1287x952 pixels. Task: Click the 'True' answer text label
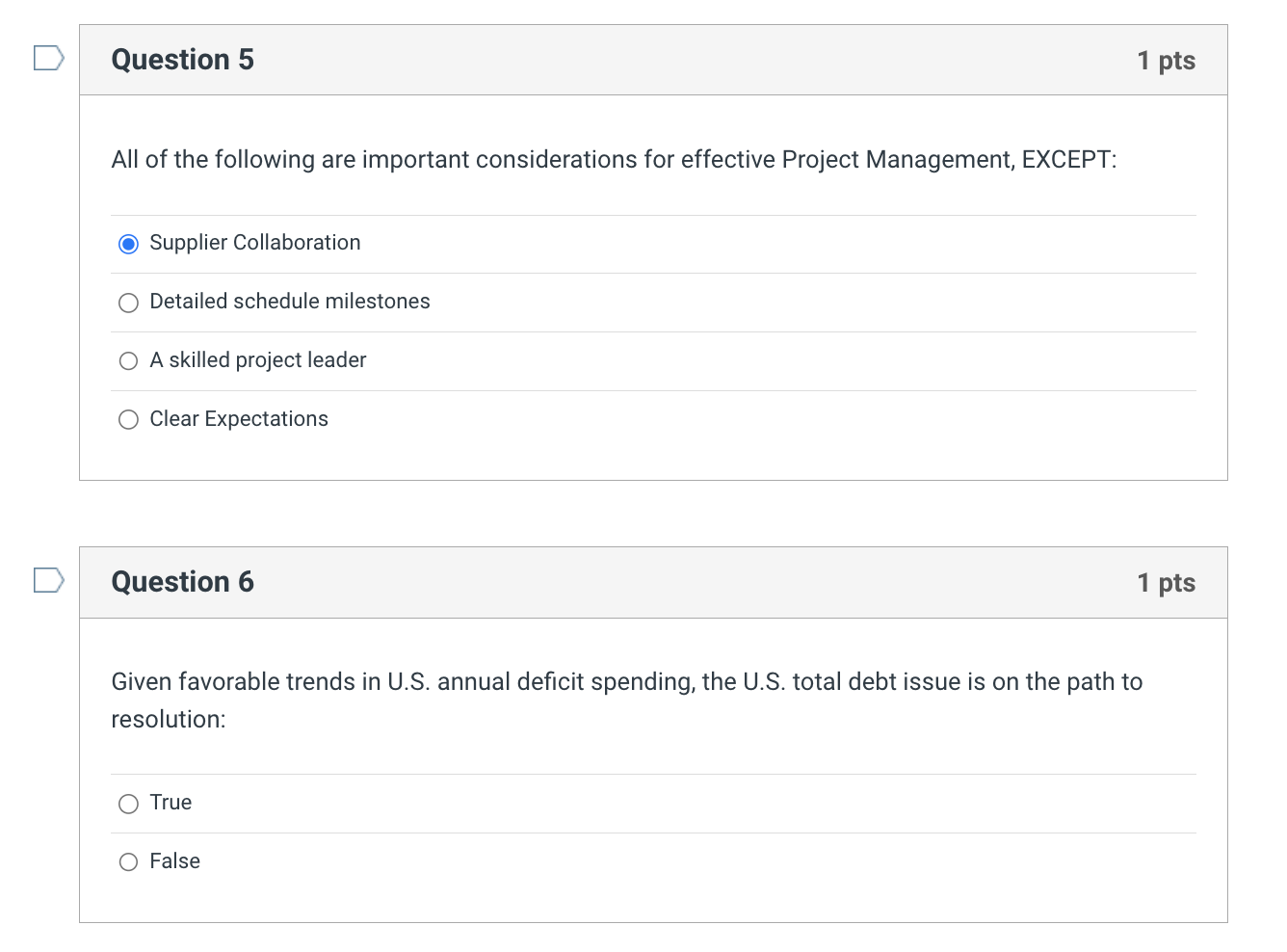click(x=171, y=803)
